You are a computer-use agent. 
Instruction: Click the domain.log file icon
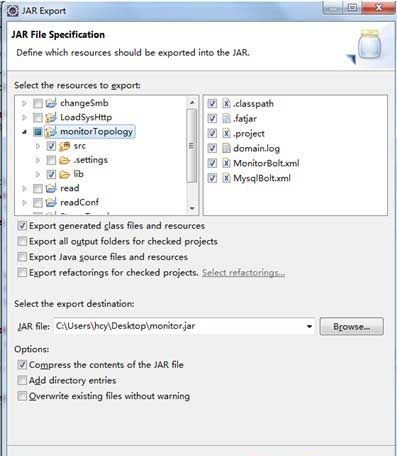pyautogui.click(x=226, y=148)
